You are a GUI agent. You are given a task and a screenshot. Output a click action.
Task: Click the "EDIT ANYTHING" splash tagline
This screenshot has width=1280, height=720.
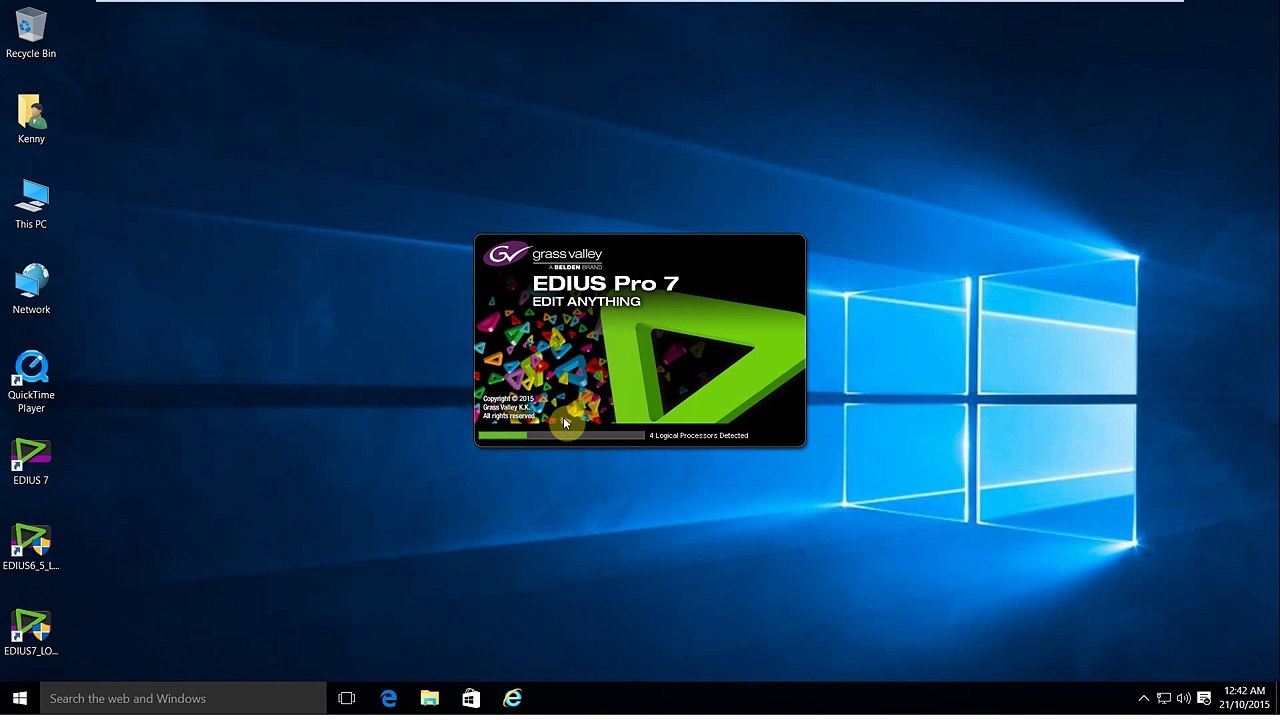(x=586, y=301)
